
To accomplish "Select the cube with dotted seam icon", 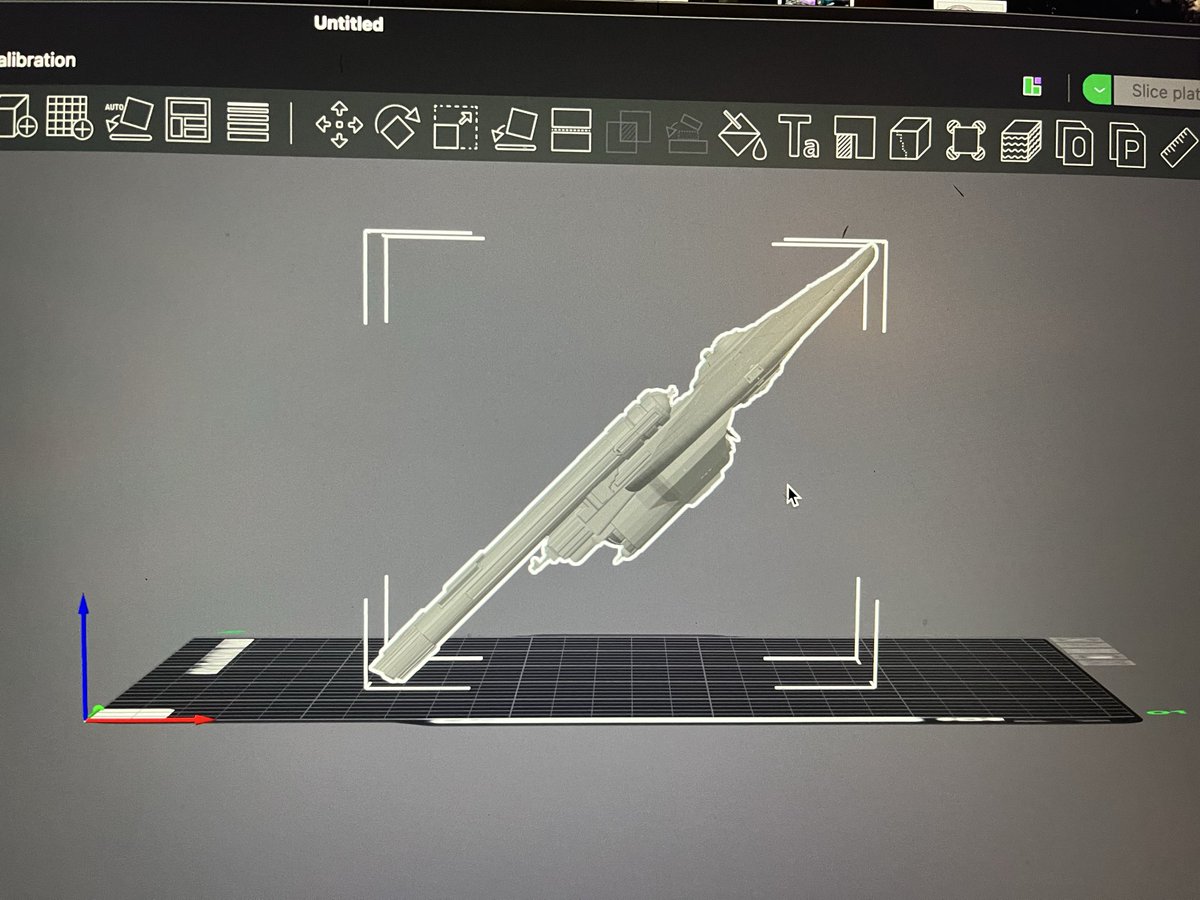I will pos(909,139).
